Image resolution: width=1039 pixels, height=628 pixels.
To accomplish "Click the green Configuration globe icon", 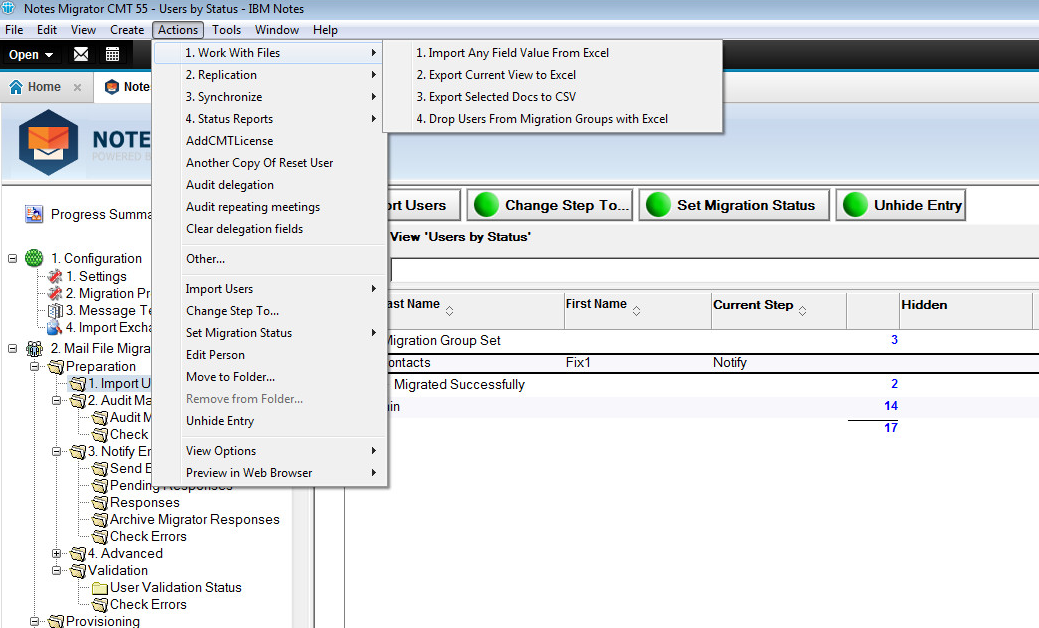I will (x=34, y=258).
